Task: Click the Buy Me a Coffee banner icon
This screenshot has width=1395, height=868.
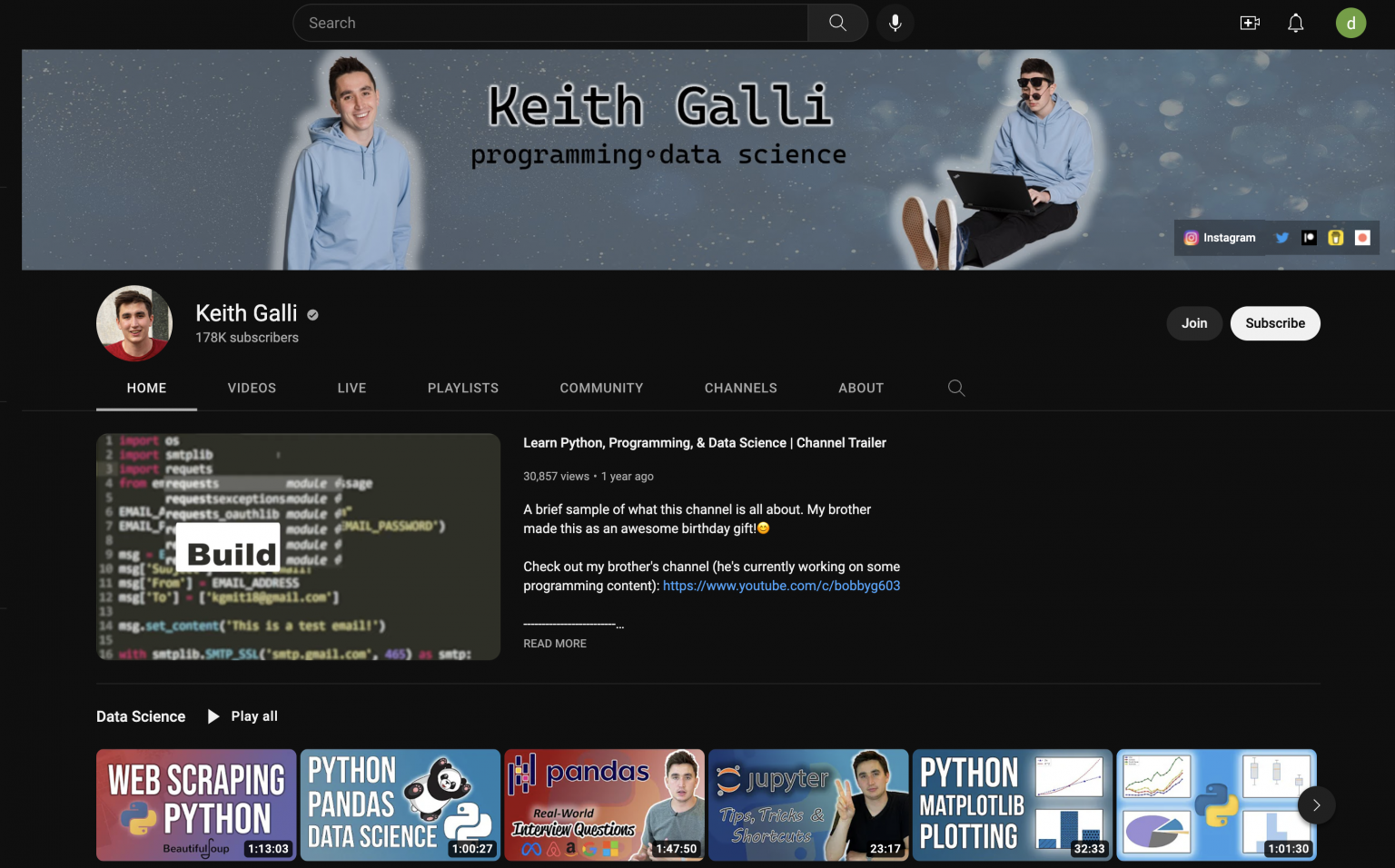Action: 1336,237
